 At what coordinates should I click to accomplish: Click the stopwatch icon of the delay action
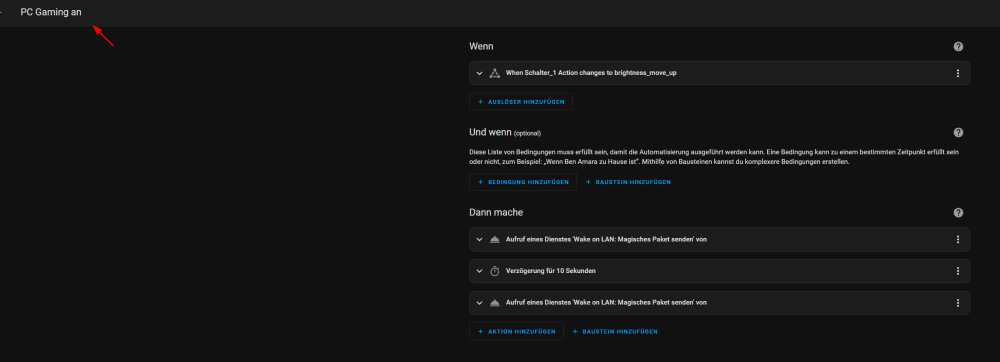pos(494,271)
